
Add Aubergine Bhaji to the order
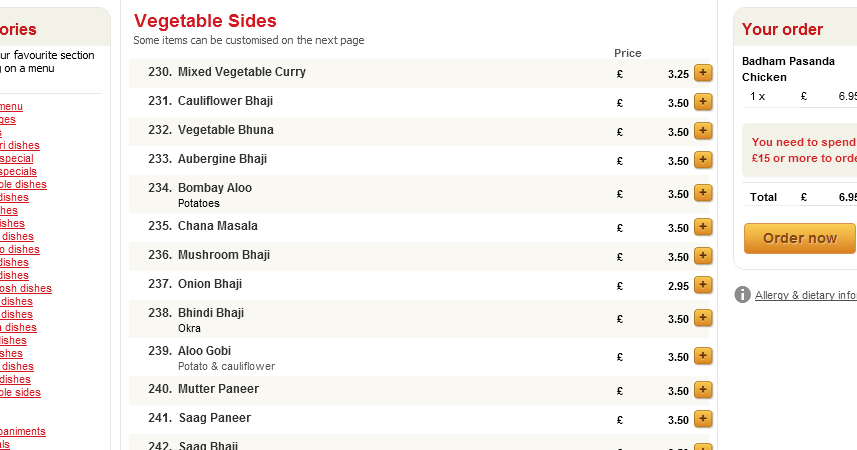pos(703,160)
